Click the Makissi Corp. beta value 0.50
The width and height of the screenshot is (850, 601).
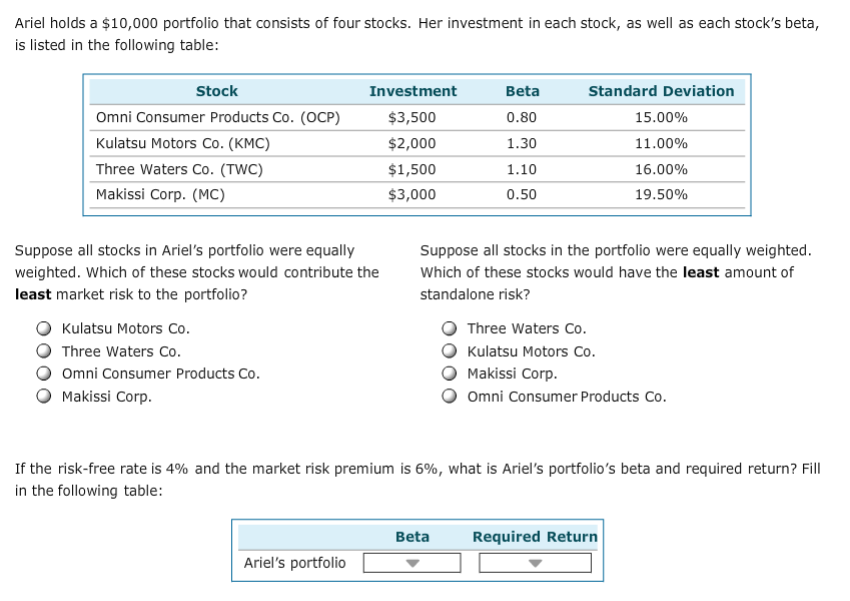pyautogui.click(x=522, y=195)
